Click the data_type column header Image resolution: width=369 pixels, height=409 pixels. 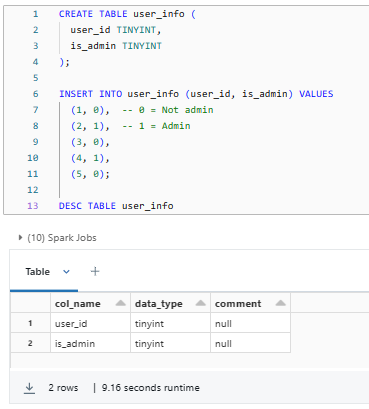170,303
